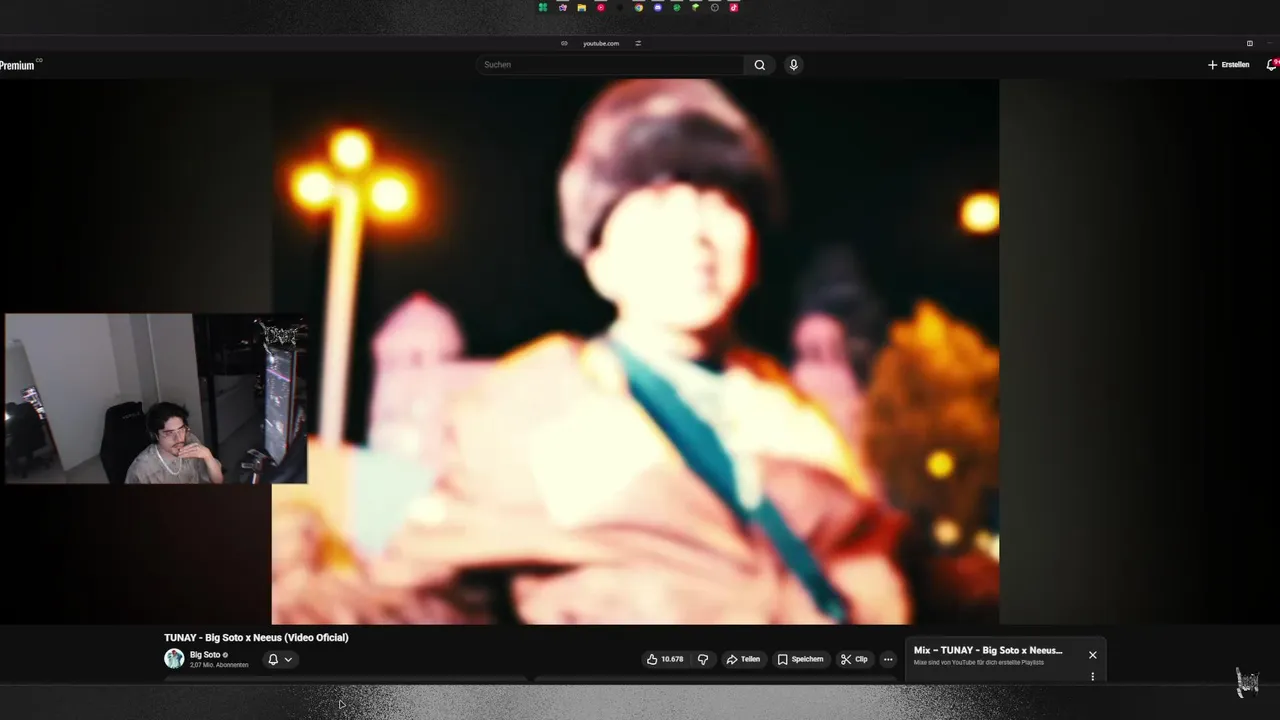
Task: Close the Mix TUNAY playlist panel
Action: pyautogui.click(x=1093, y=655)
